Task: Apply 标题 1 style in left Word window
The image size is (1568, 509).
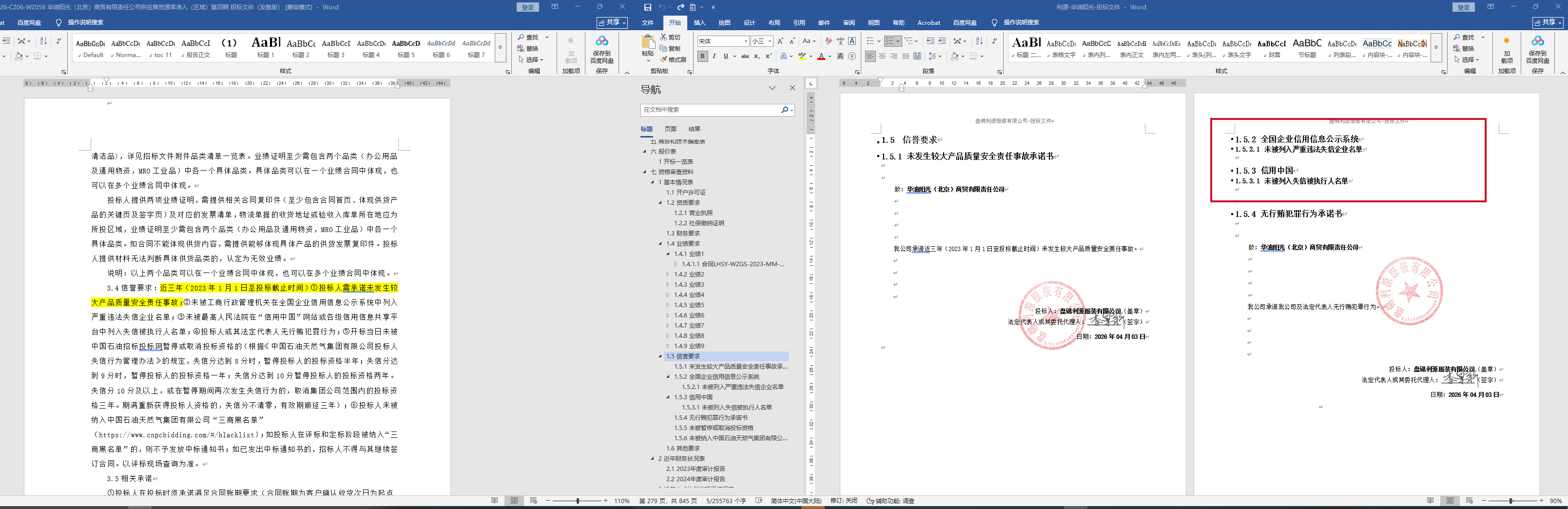Action: click(266, 47)
